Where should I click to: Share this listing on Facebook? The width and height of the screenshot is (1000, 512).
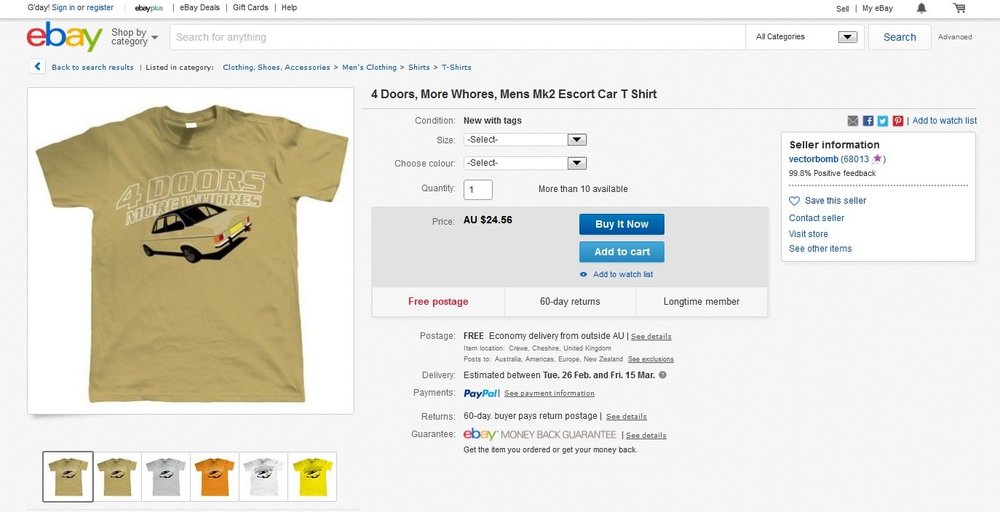click(x=868, y=121)
